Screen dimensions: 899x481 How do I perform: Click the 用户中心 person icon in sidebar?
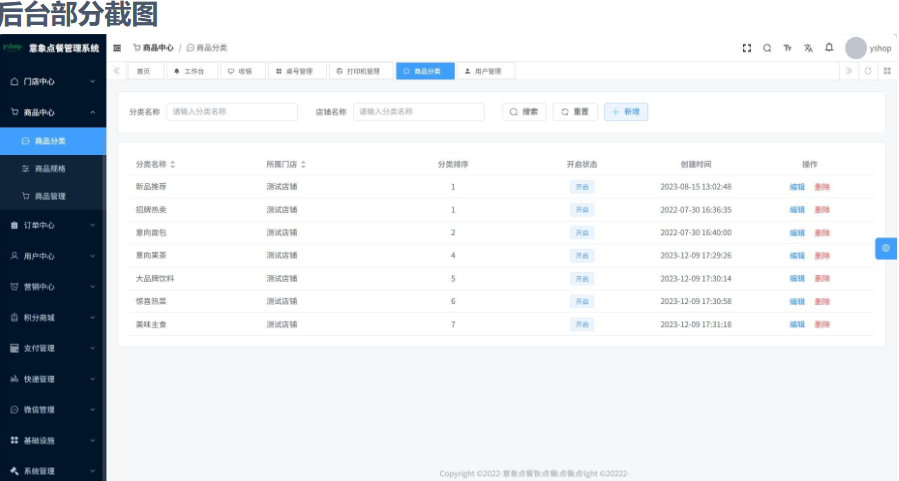14,256
